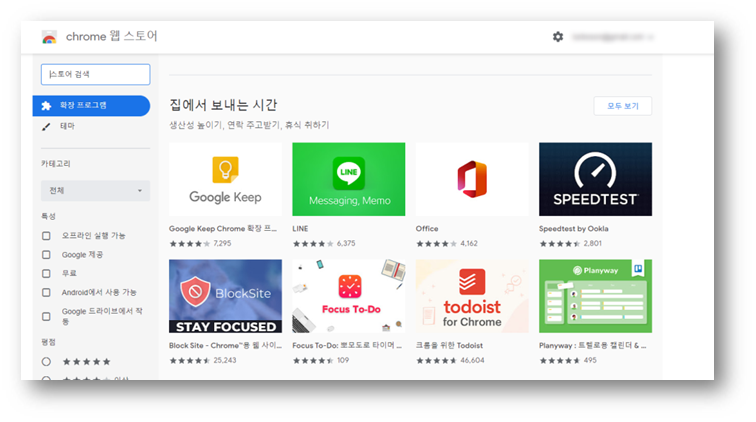Select the five-star rating radio button

coord(46,361)
